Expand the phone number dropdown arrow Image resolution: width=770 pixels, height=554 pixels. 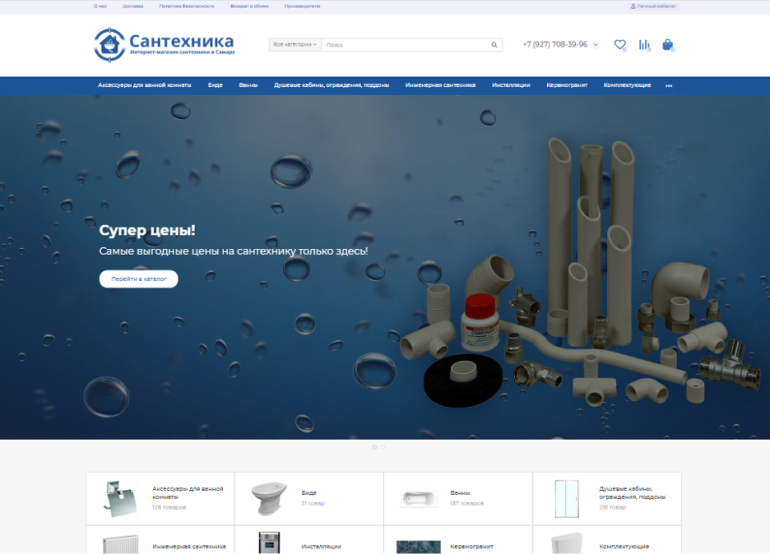596,45
